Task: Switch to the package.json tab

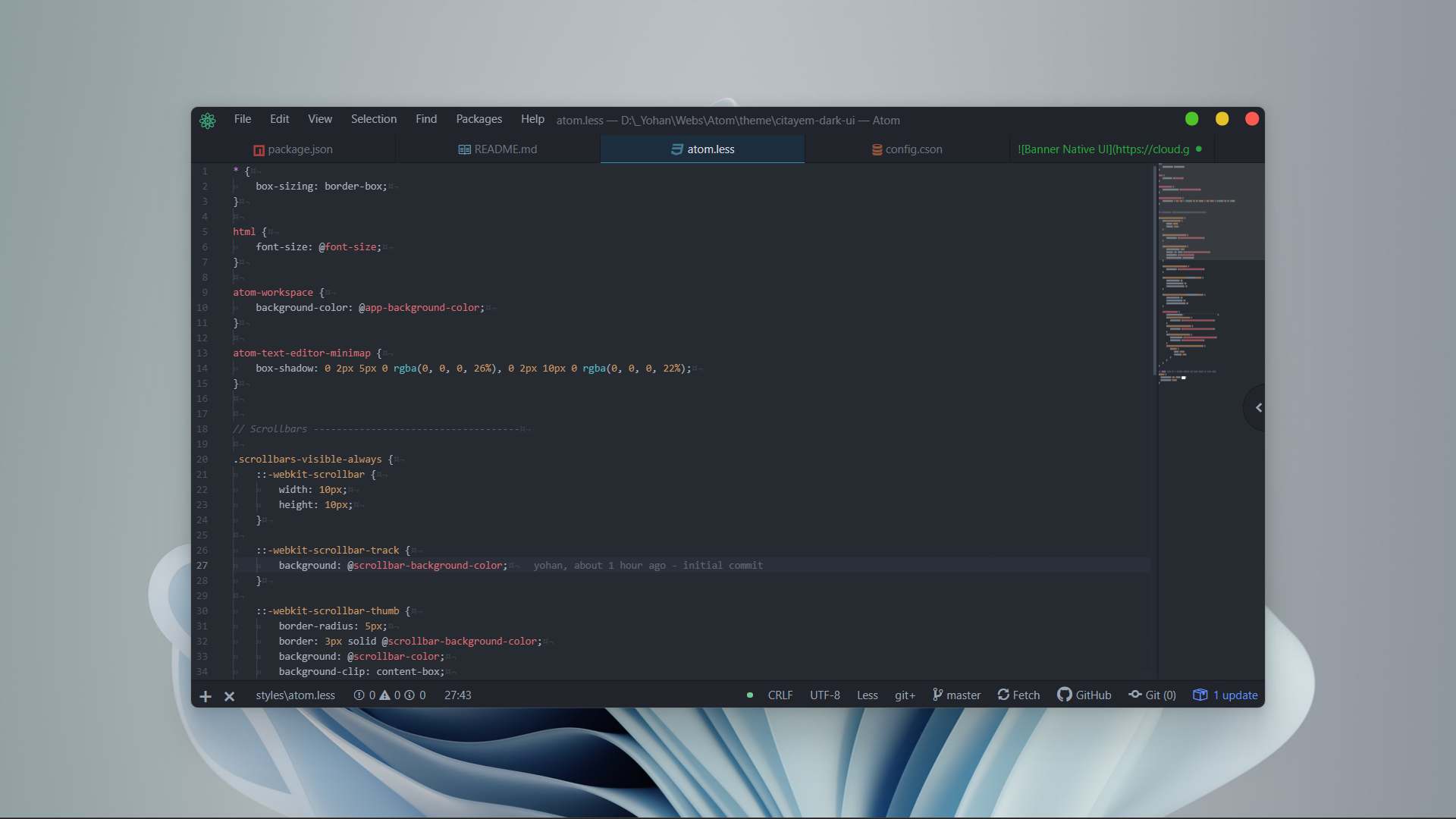Action: tap(293, 149)
